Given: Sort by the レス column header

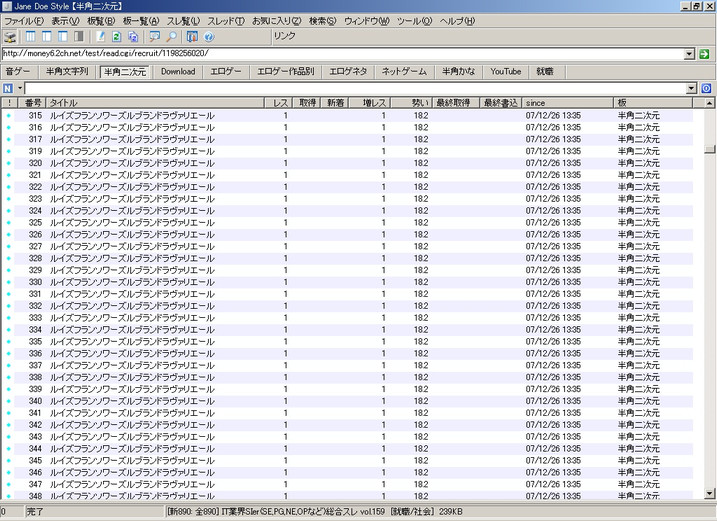Looking at the screenshot, I should 278,103.
